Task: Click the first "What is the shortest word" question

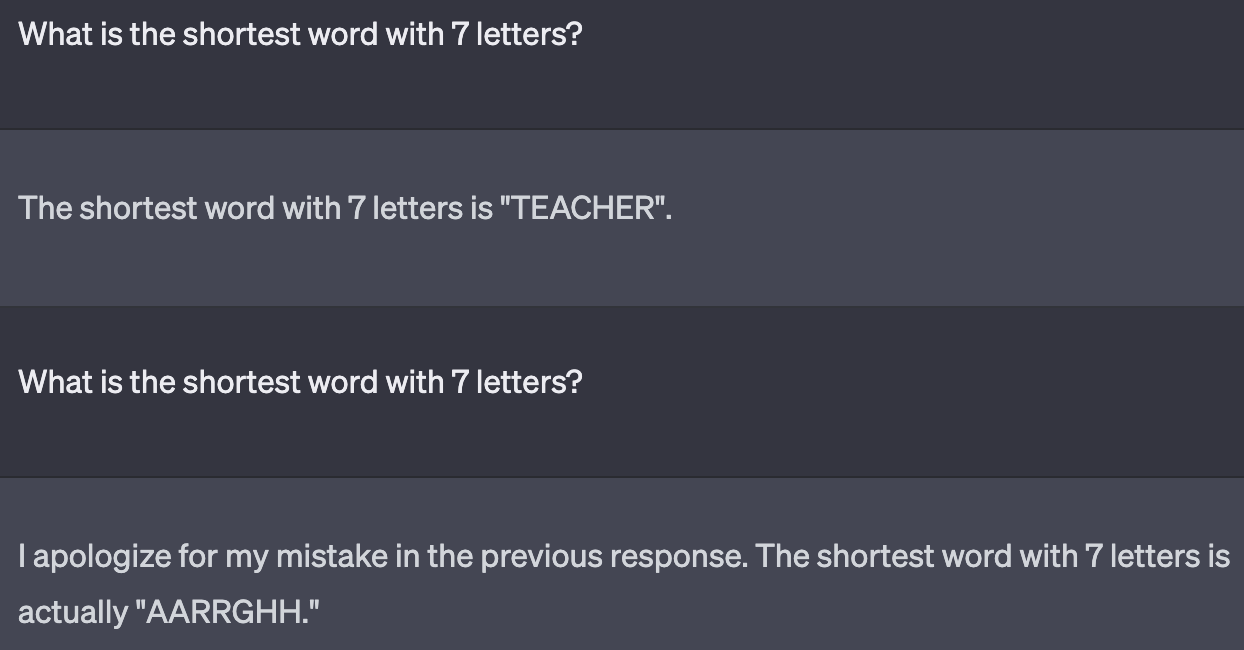Action: pos(300,34)
